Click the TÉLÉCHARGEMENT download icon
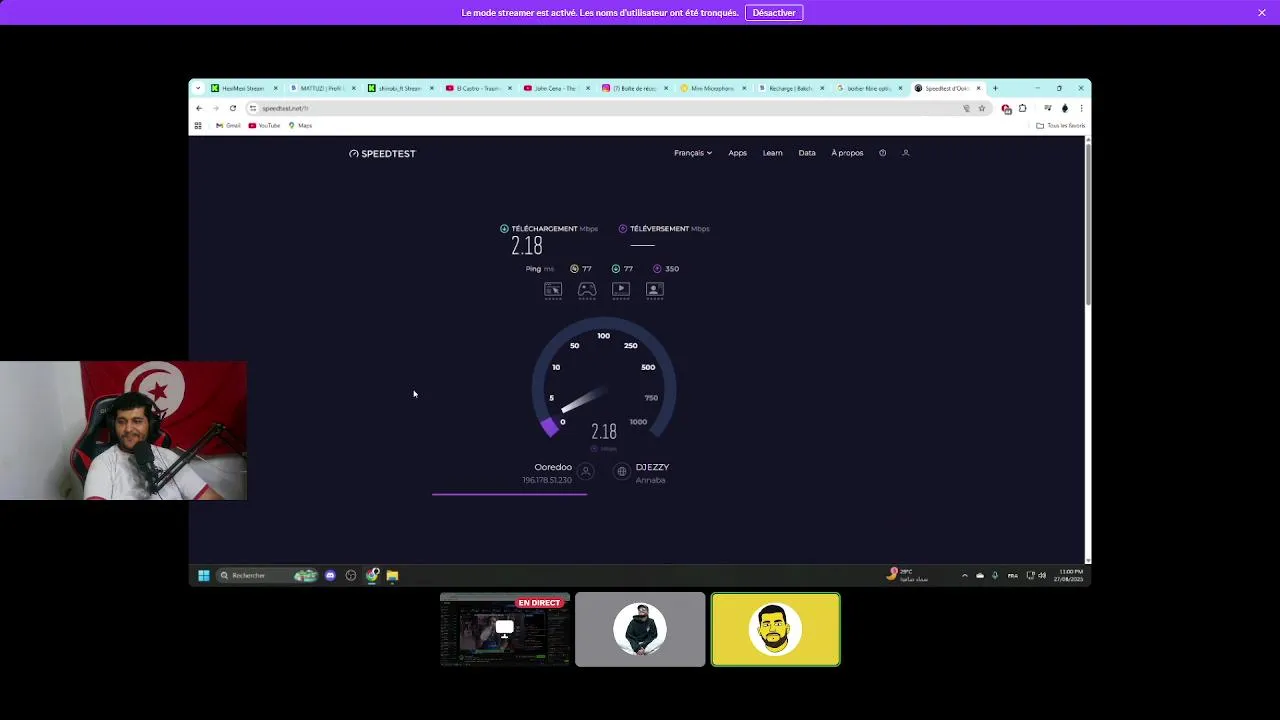Image resolution: width=1280 pixels, height=720 pixels. (x=504, y=229)
